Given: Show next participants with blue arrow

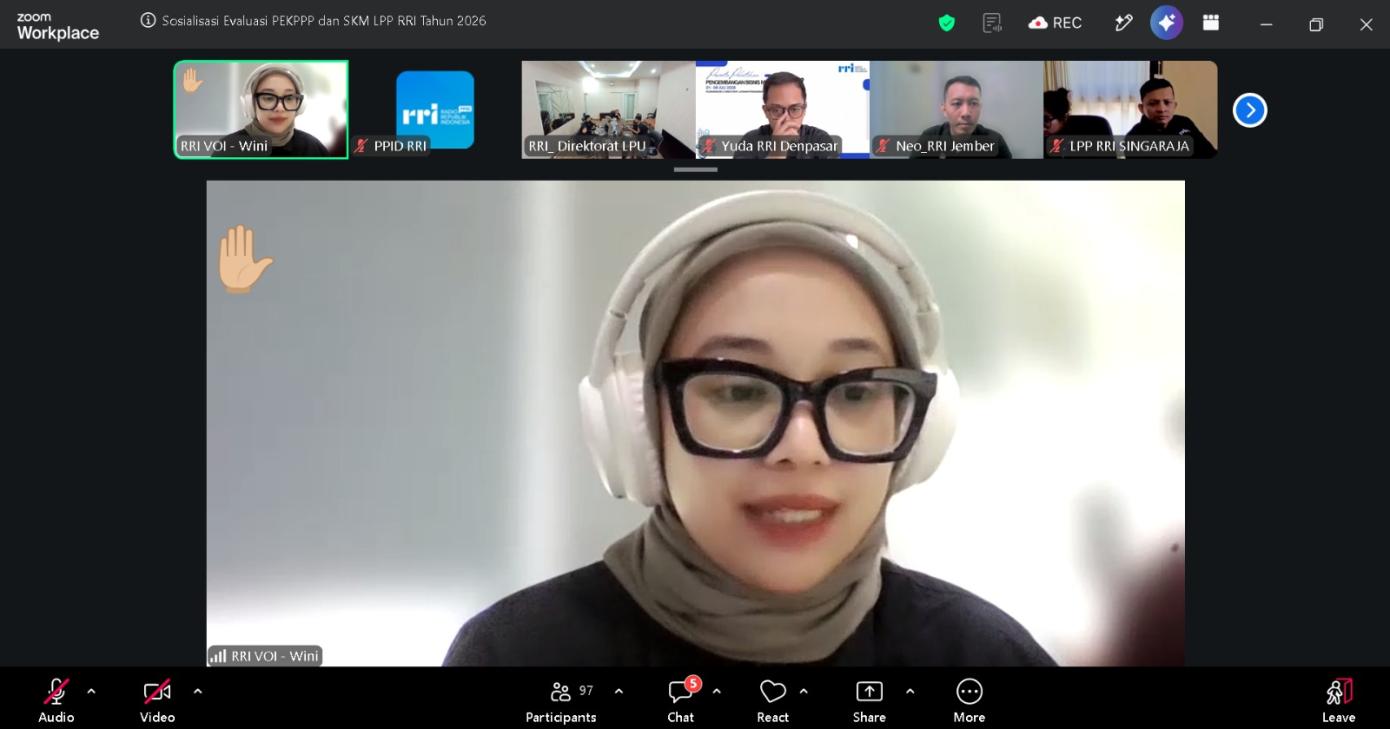Looking at the screenshot, I should (x=1250, y=110).
